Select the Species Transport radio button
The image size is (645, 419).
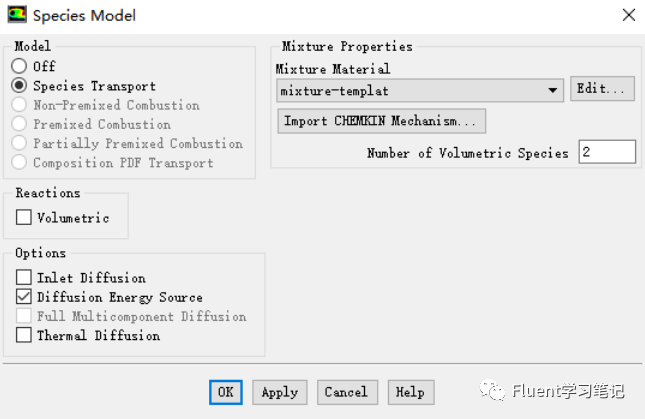click(19, 86)
